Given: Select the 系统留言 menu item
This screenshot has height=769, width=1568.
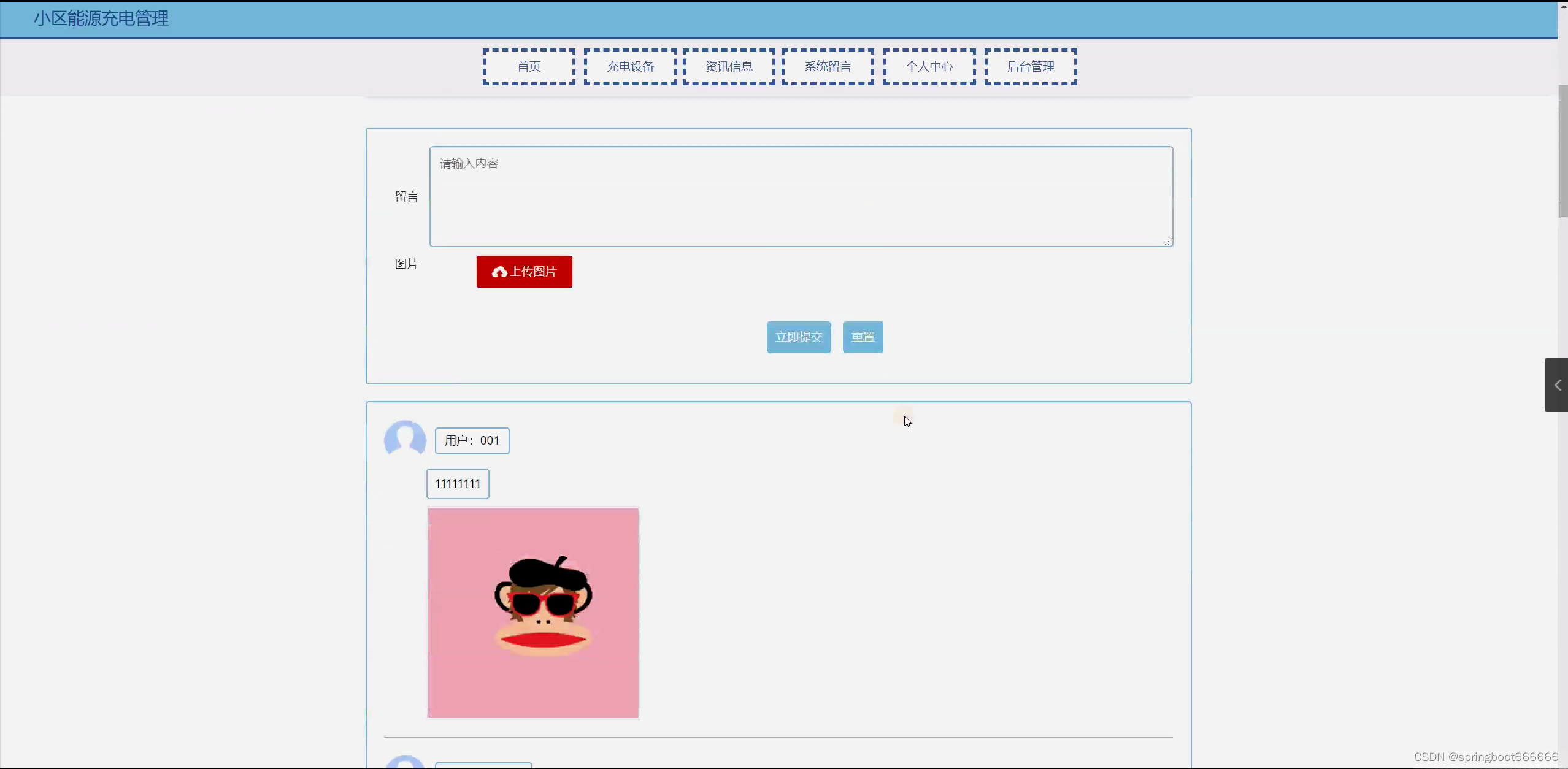Looking at the screenshot, I should (828, 67).
